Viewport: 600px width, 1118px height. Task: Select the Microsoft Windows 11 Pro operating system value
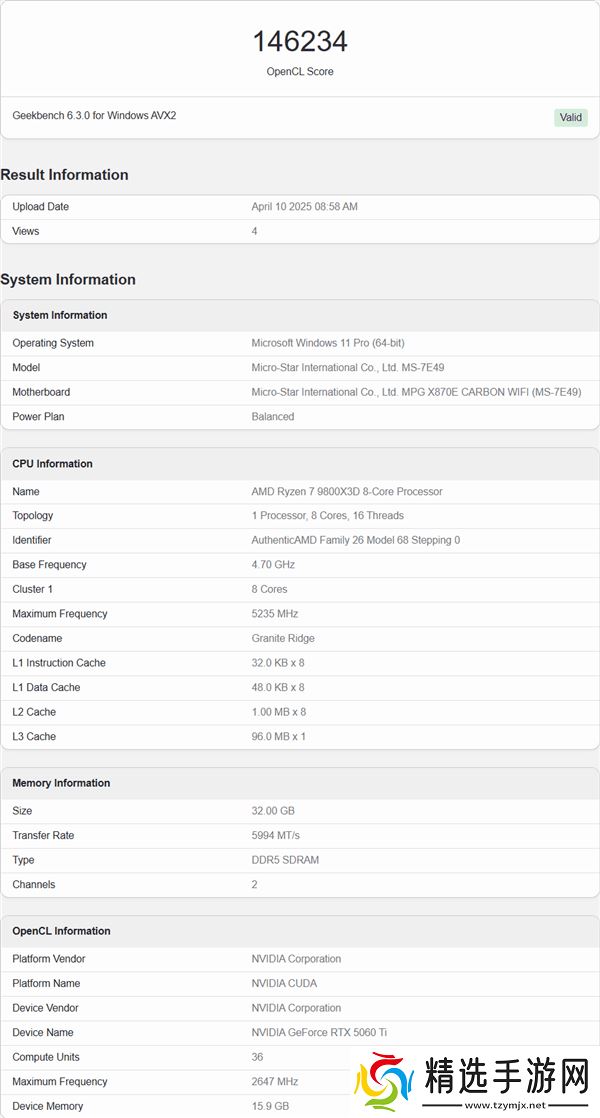328,343
